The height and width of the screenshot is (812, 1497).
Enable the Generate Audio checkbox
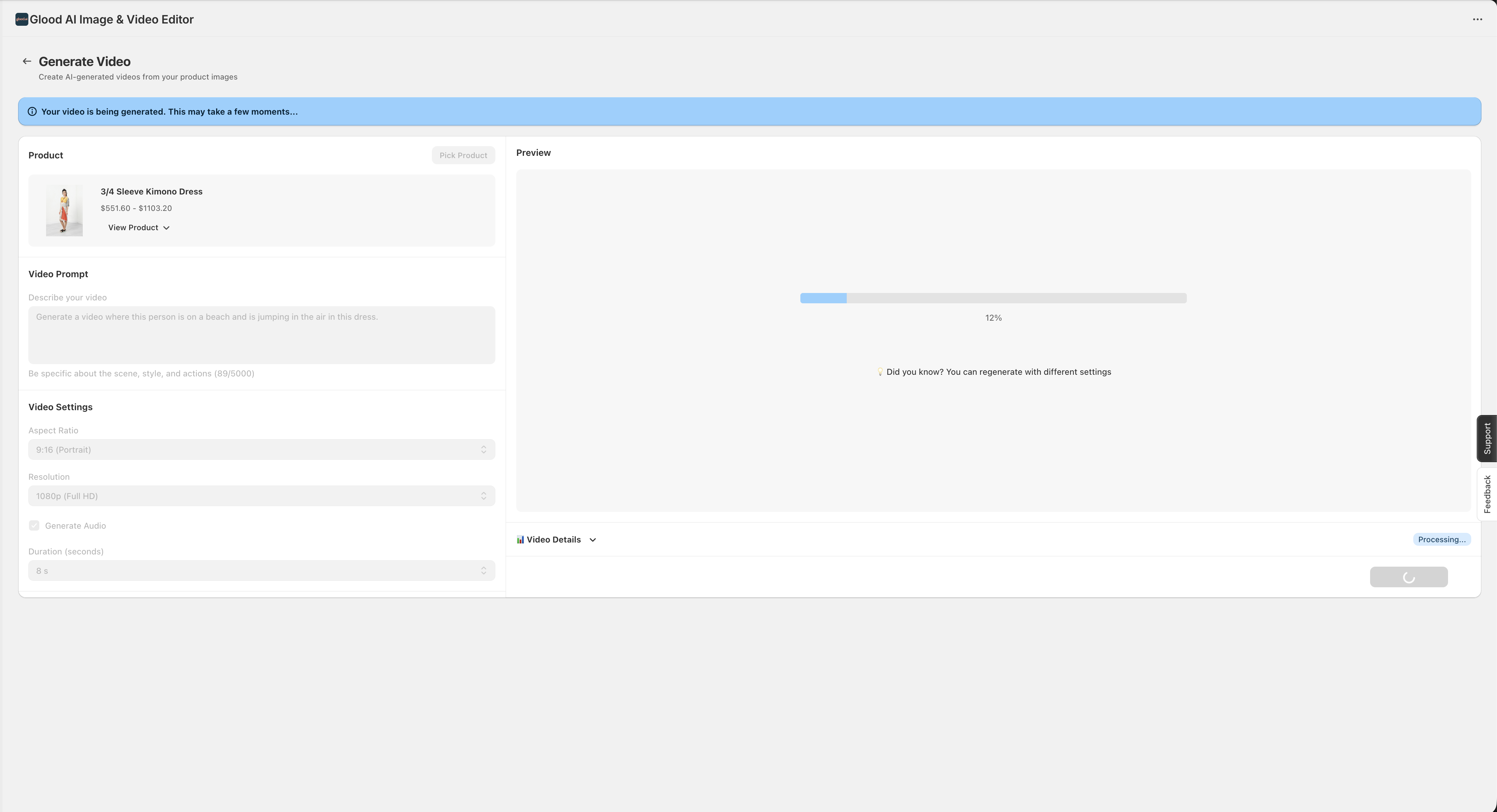point(34,525)
